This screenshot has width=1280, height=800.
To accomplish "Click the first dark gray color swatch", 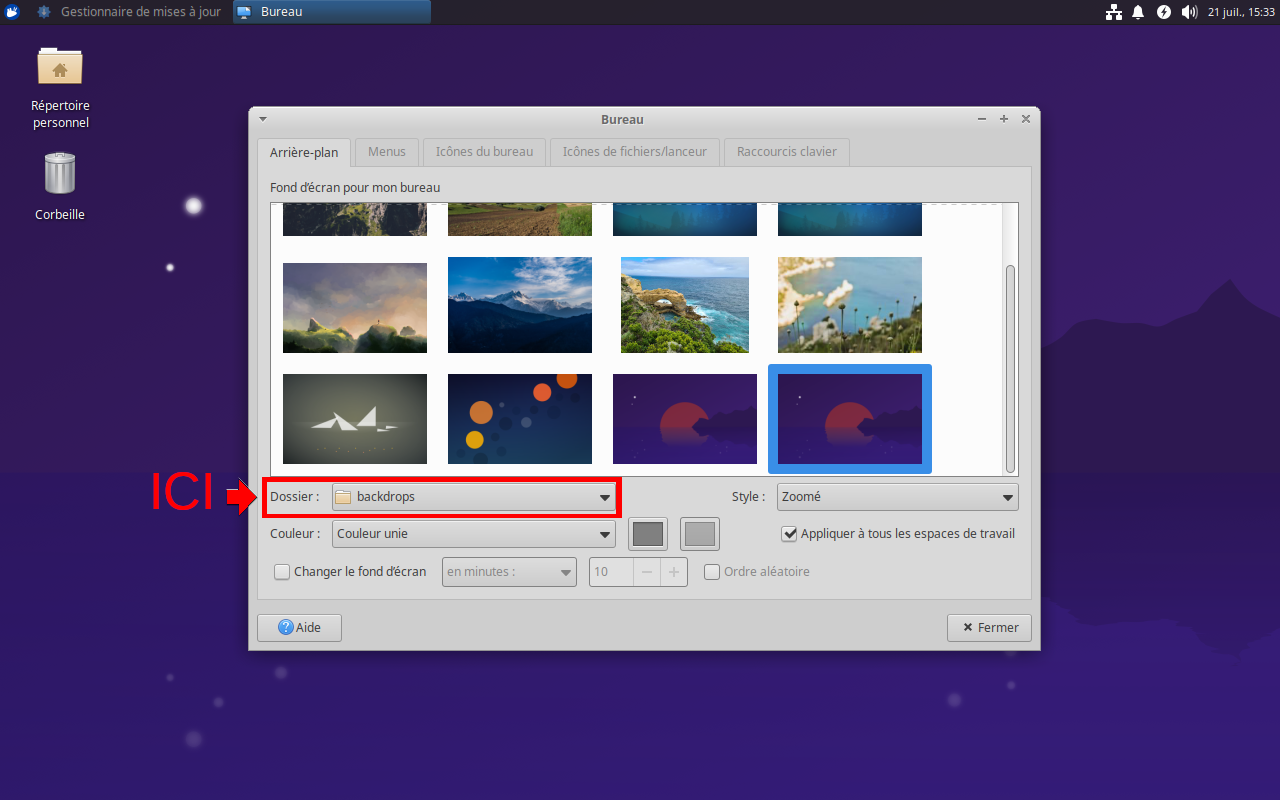I will coord(648,534).
